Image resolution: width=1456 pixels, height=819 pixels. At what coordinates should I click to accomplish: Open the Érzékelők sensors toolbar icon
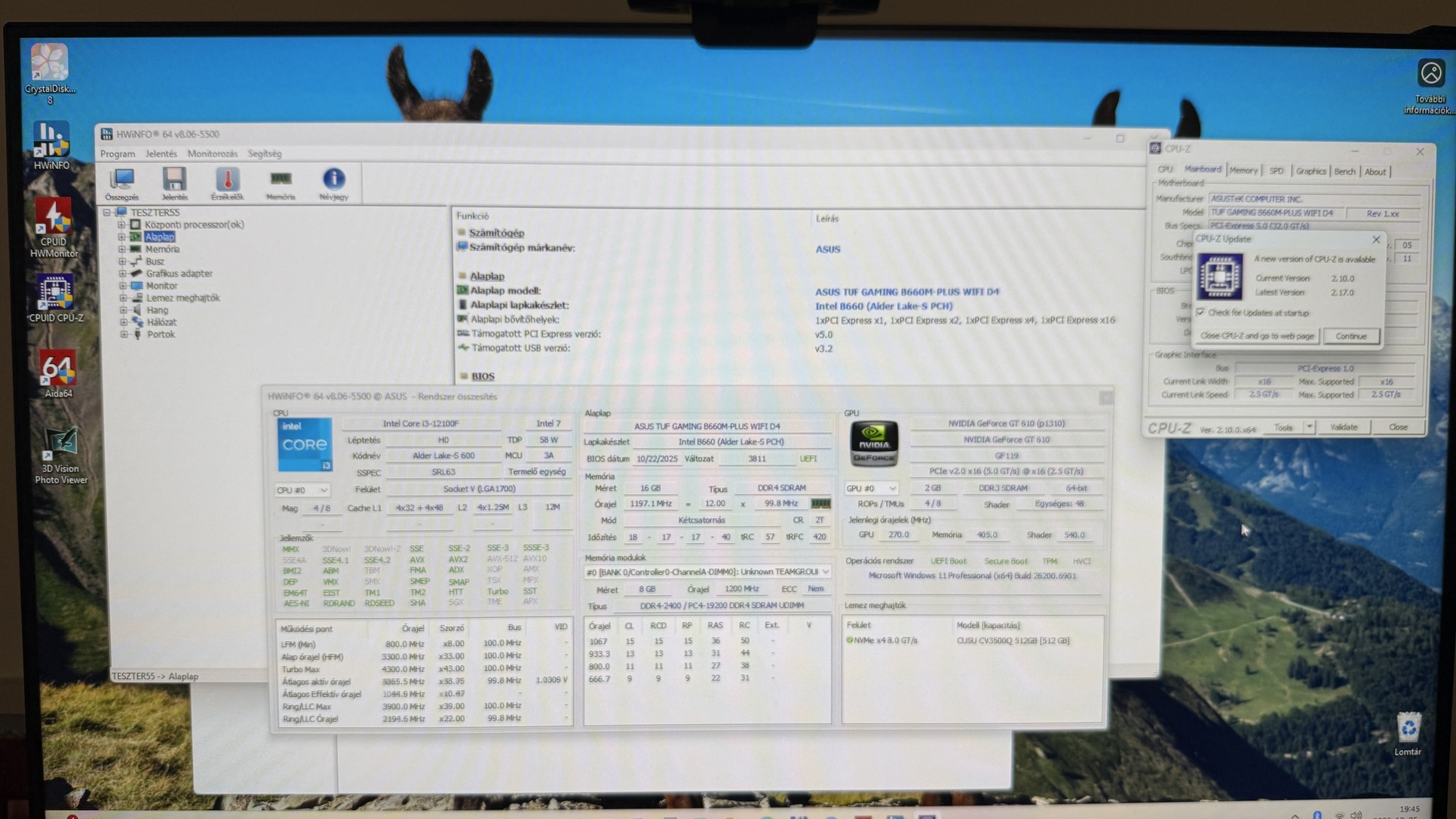coord(227,182)
